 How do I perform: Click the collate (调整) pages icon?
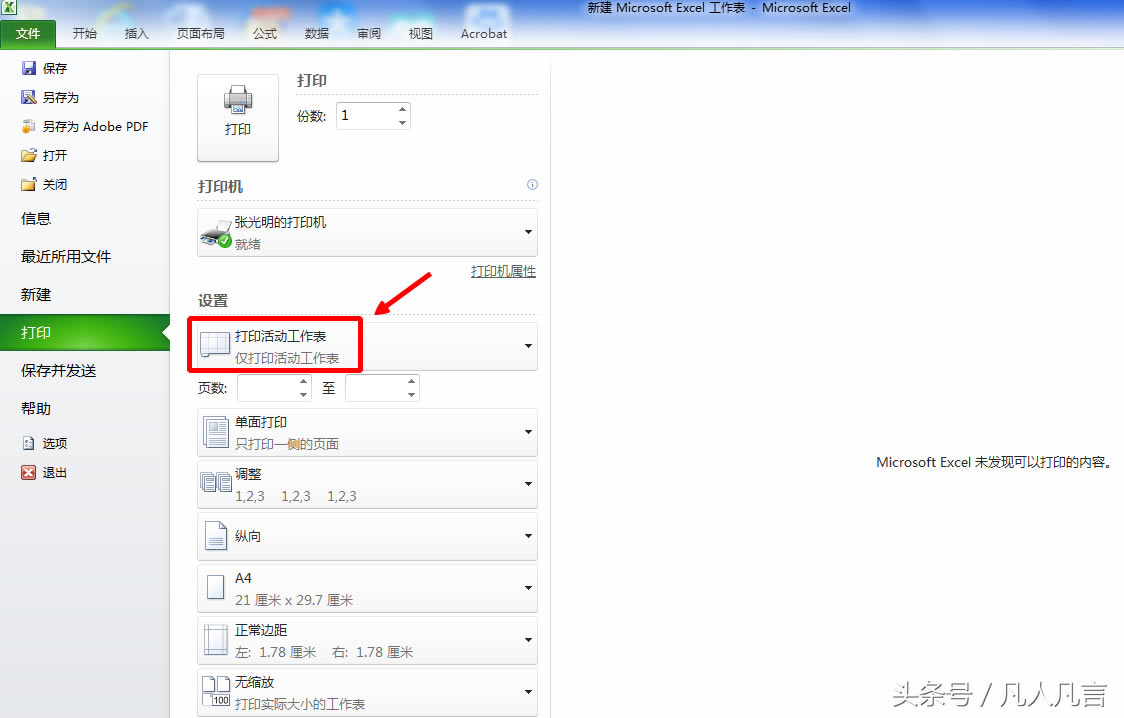point(216,482)
